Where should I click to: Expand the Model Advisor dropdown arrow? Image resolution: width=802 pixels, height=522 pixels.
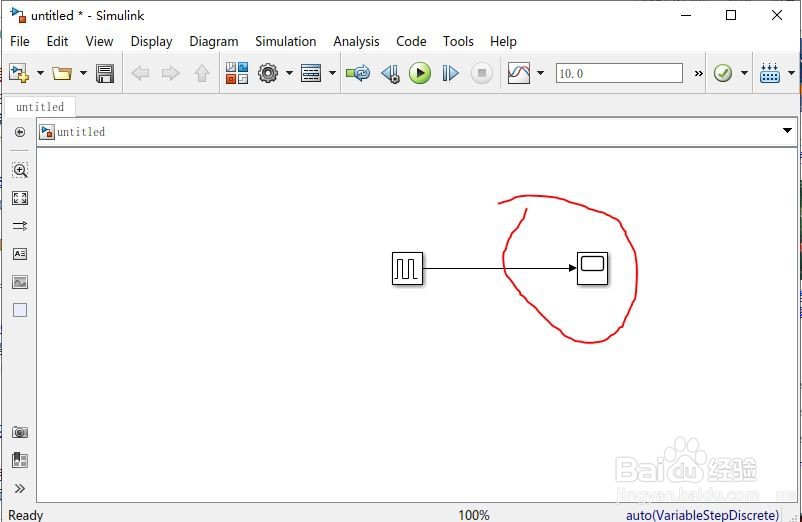pyautogui.click(x=744, y=73)
